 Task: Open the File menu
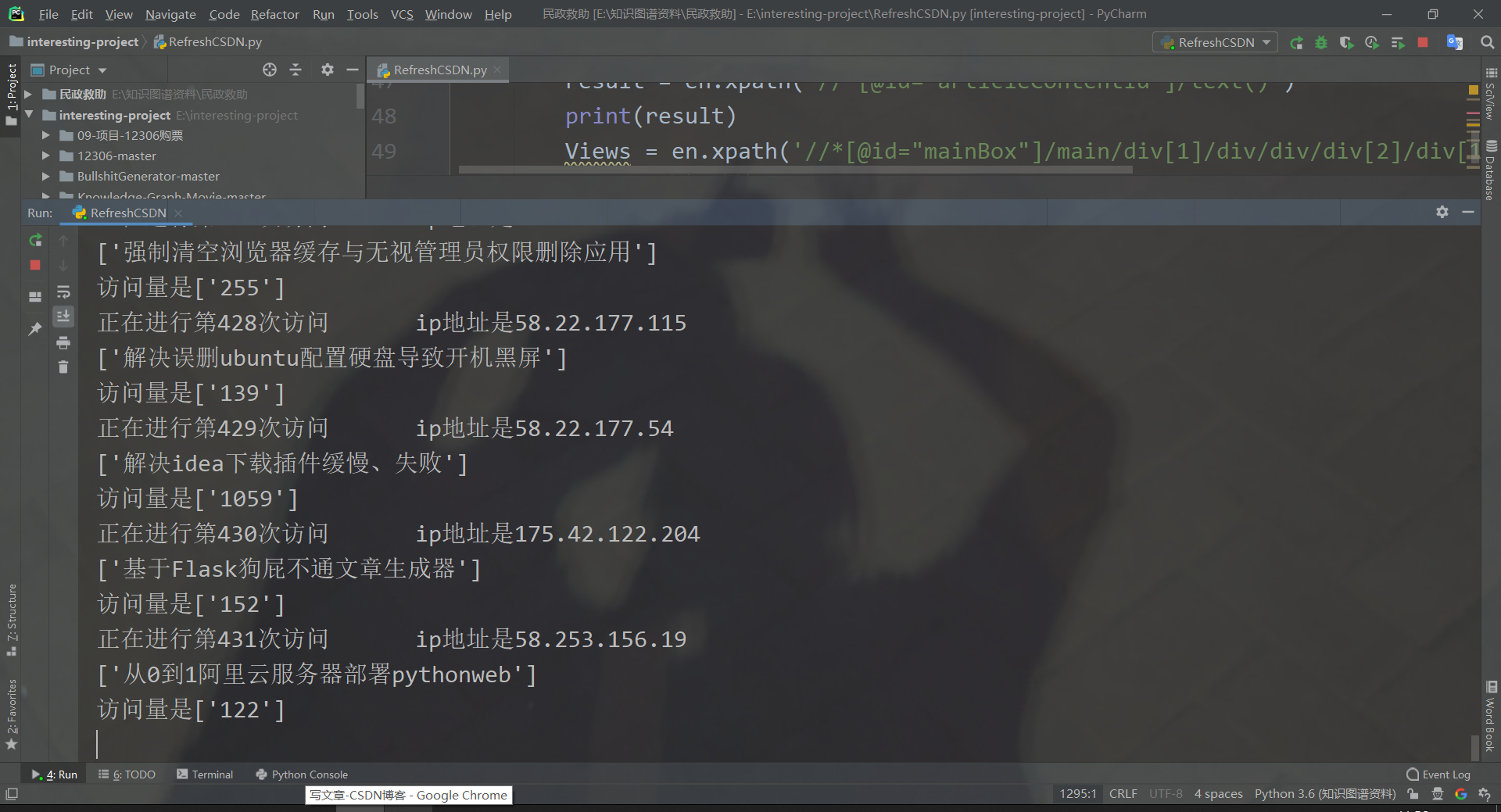coord(48,14)
